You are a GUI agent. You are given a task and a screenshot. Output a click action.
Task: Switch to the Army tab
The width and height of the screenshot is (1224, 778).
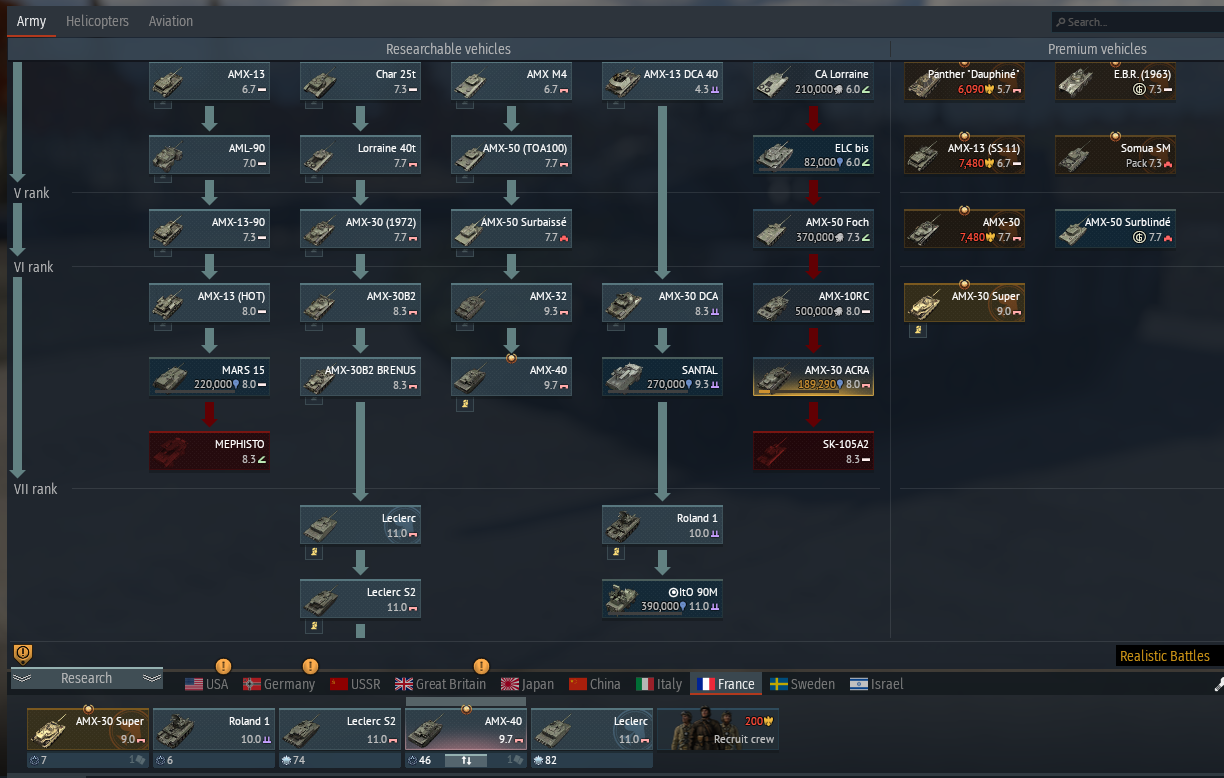tap(31, 21)
